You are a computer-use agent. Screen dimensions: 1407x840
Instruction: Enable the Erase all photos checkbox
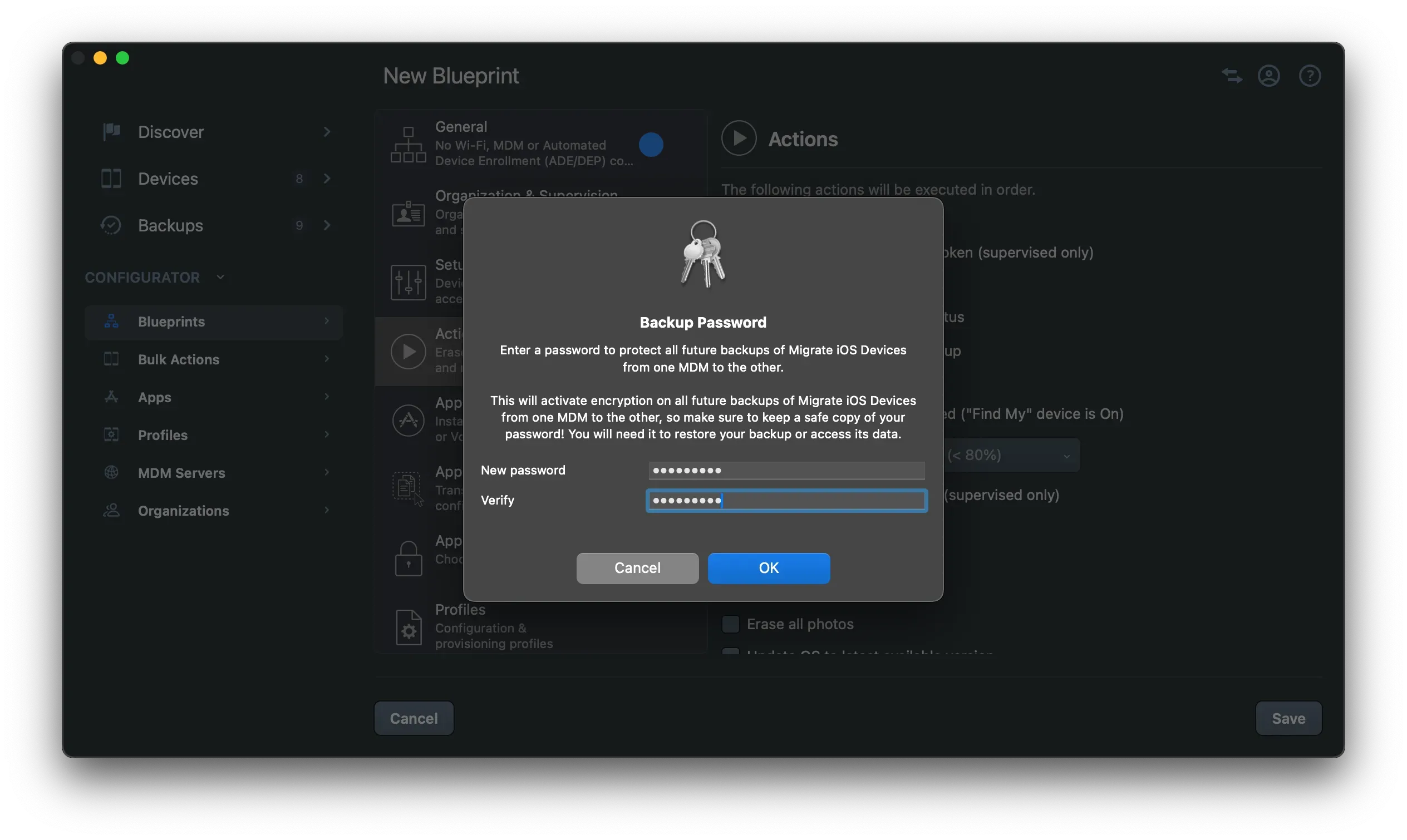click(730, 624)
